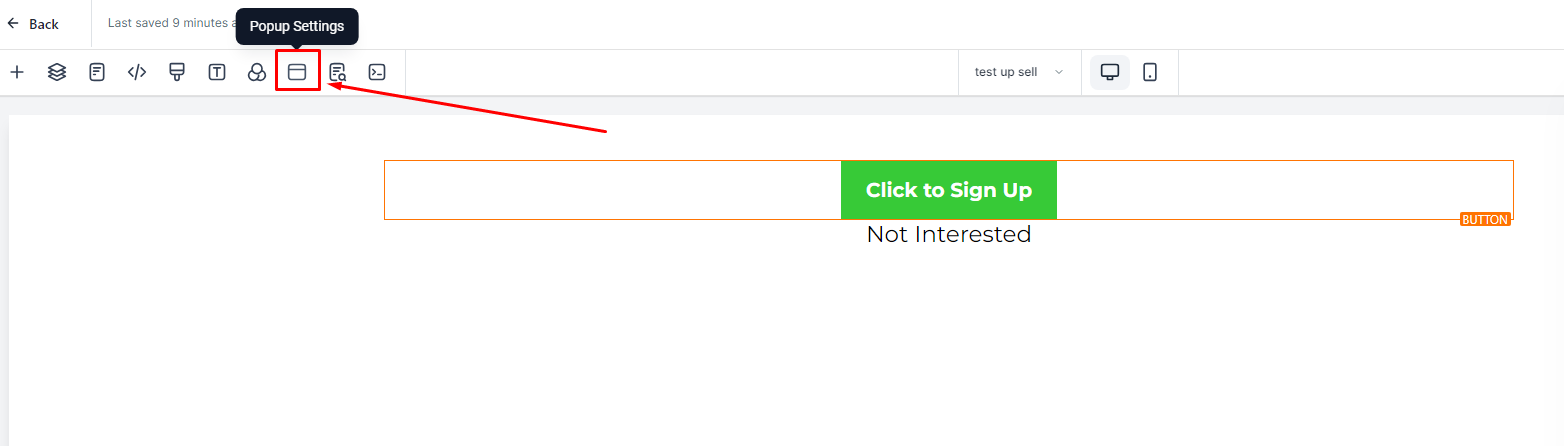Viewport: 1564px width, 446px height.
Task: Click the overlapping circles color icon
Action: coord(257,72)
